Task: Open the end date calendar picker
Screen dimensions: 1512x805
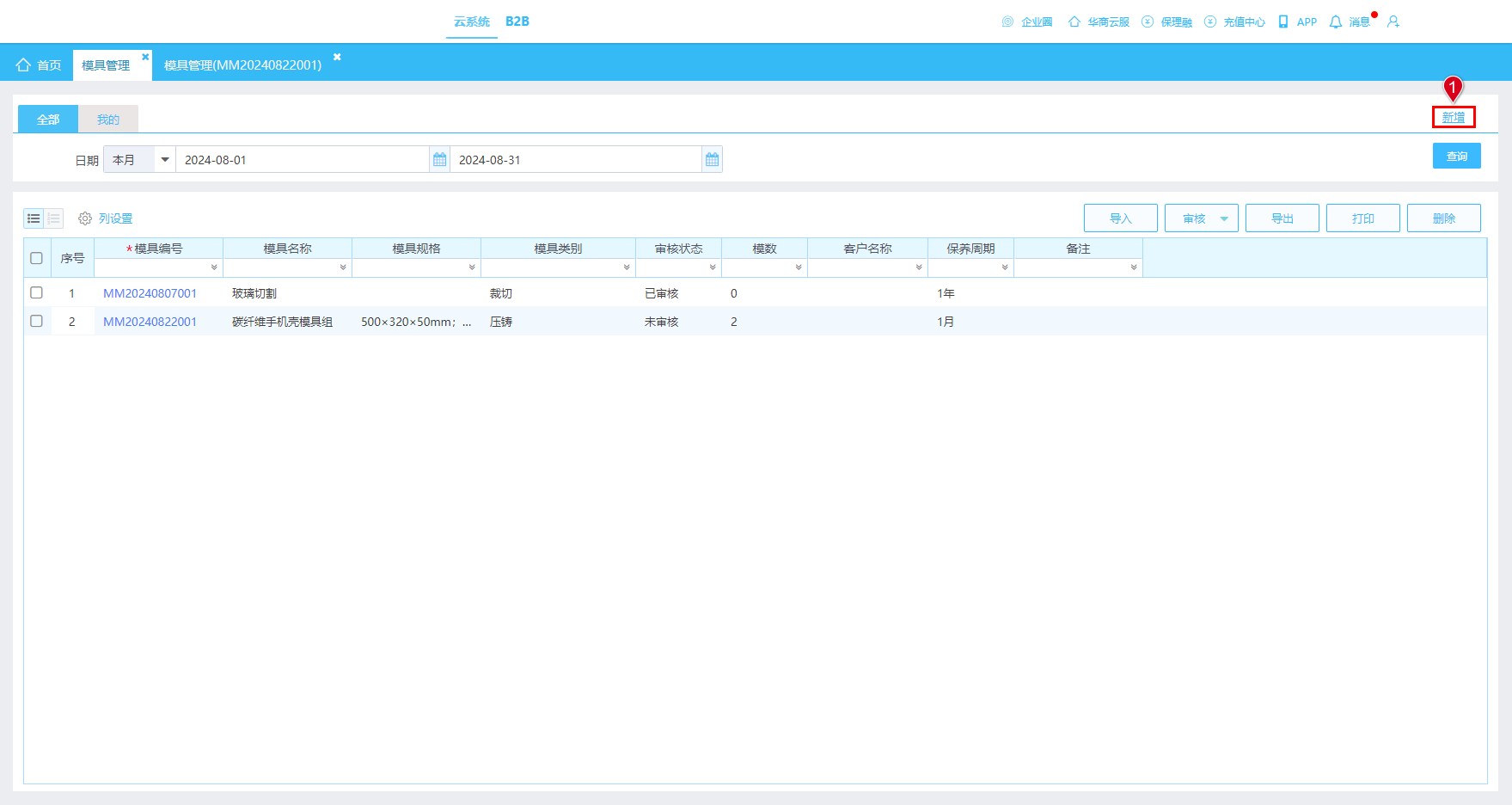Action: coord(712,160)
